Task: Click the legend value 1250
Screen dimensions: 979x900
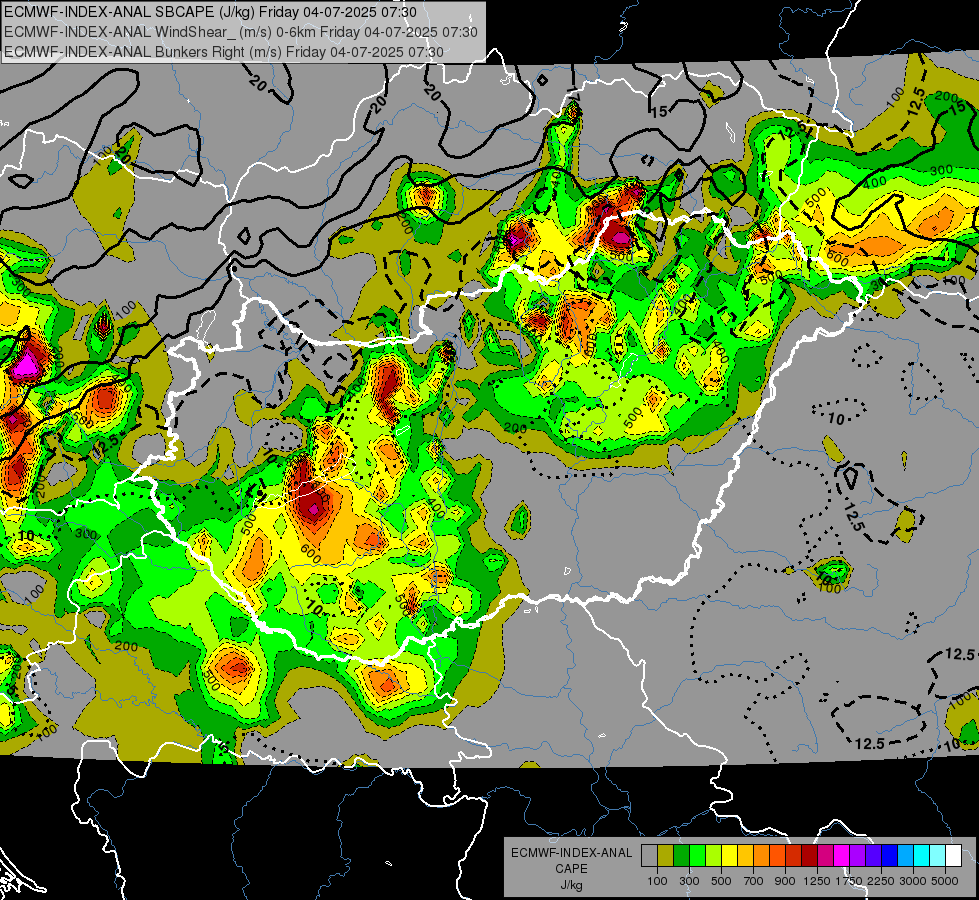Action: (817, 881)
